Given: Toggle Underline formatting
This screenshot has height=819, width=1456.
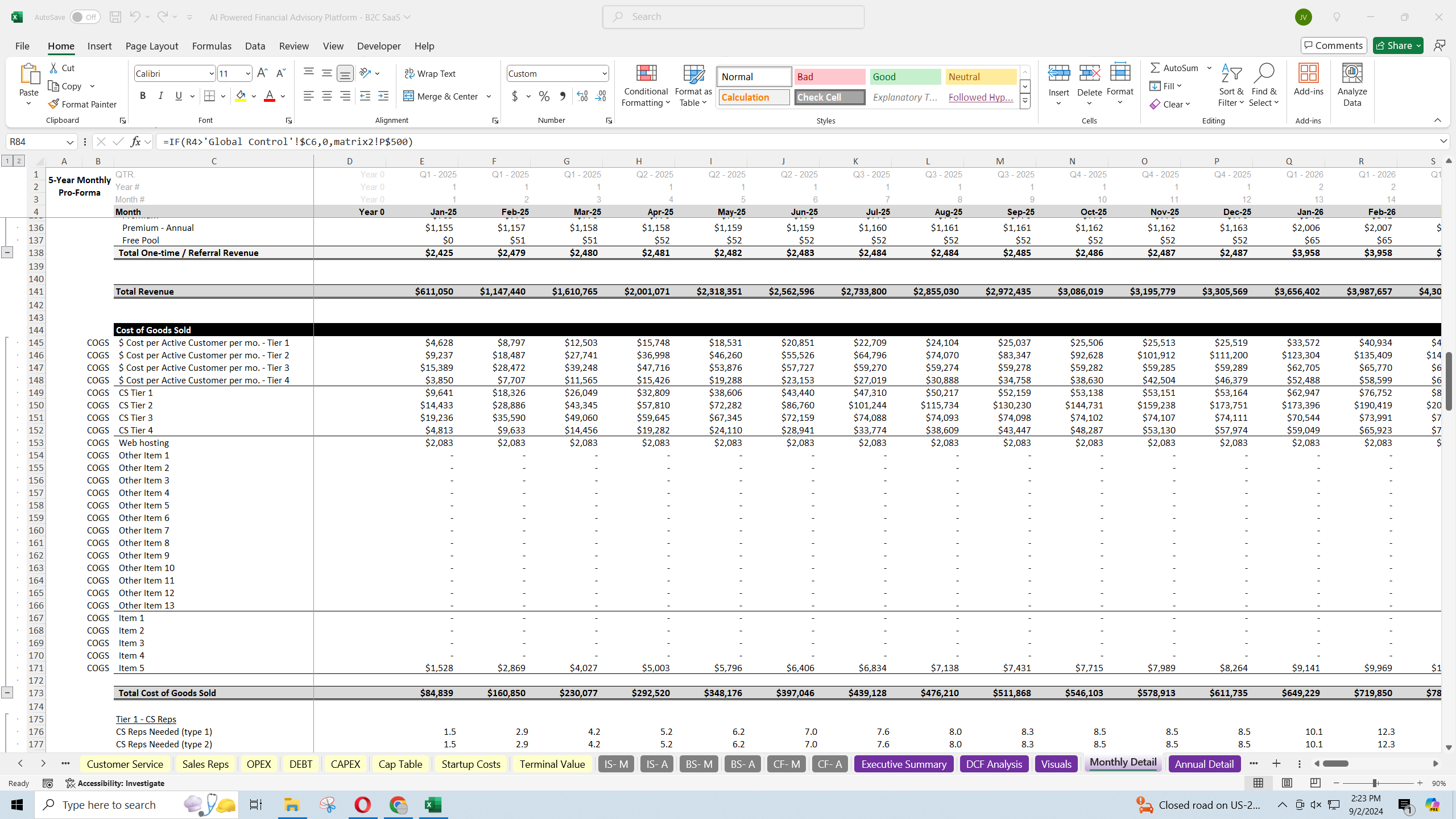Looking at the screenshot, I should (x=179, y=96).
